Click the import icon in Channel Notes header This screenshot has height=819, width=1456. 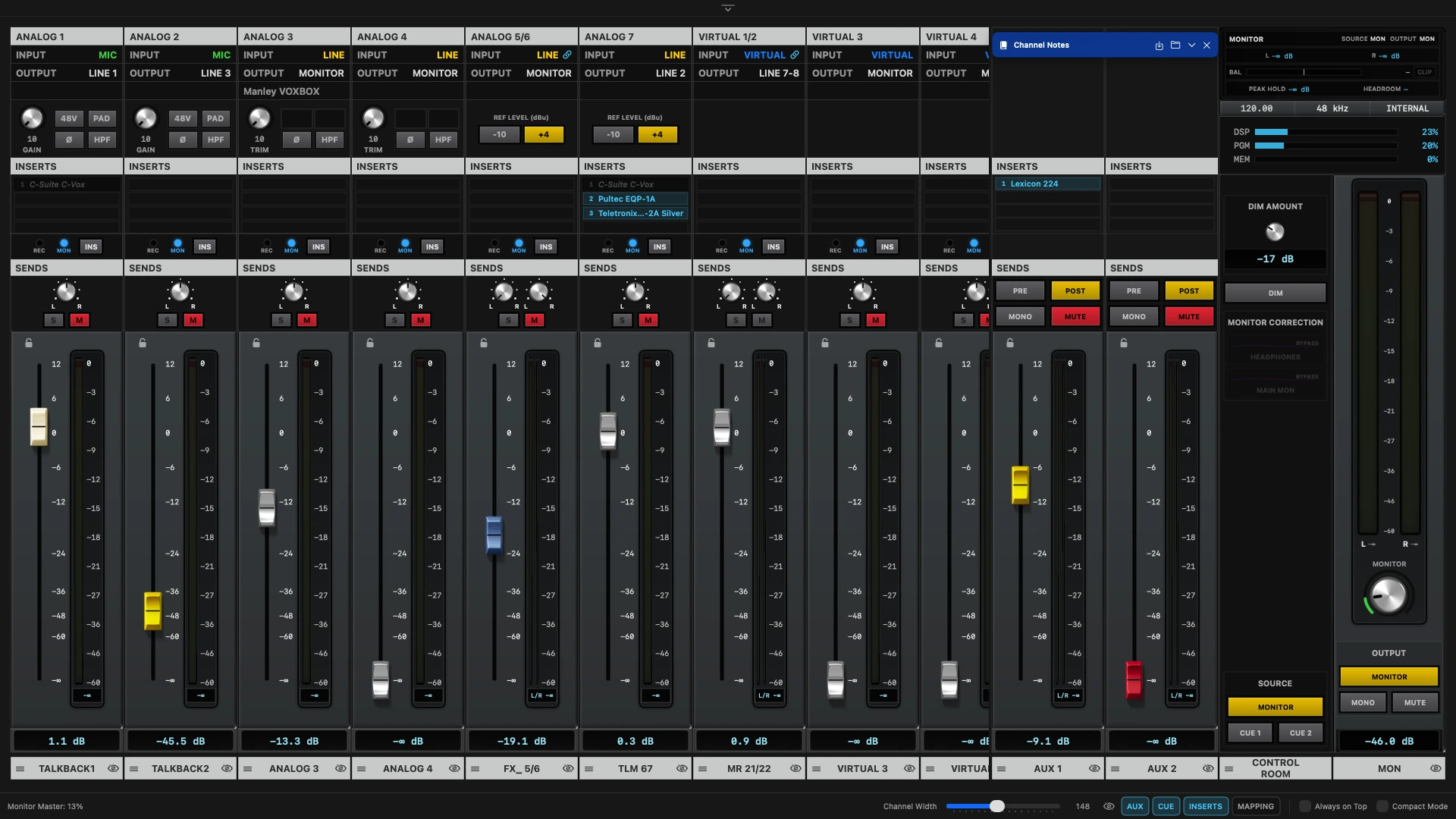point(1159,45)
